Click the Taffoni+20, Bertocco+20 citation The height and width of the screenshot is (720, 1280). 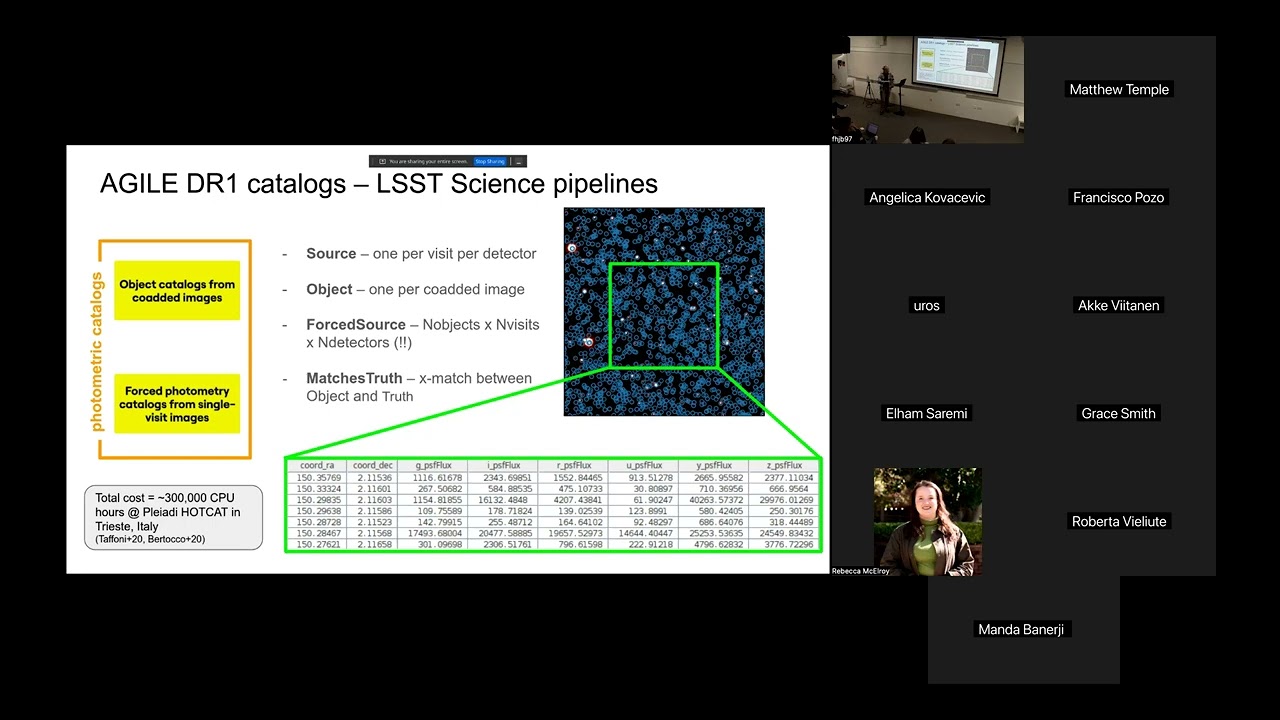[x=150, y=540]
